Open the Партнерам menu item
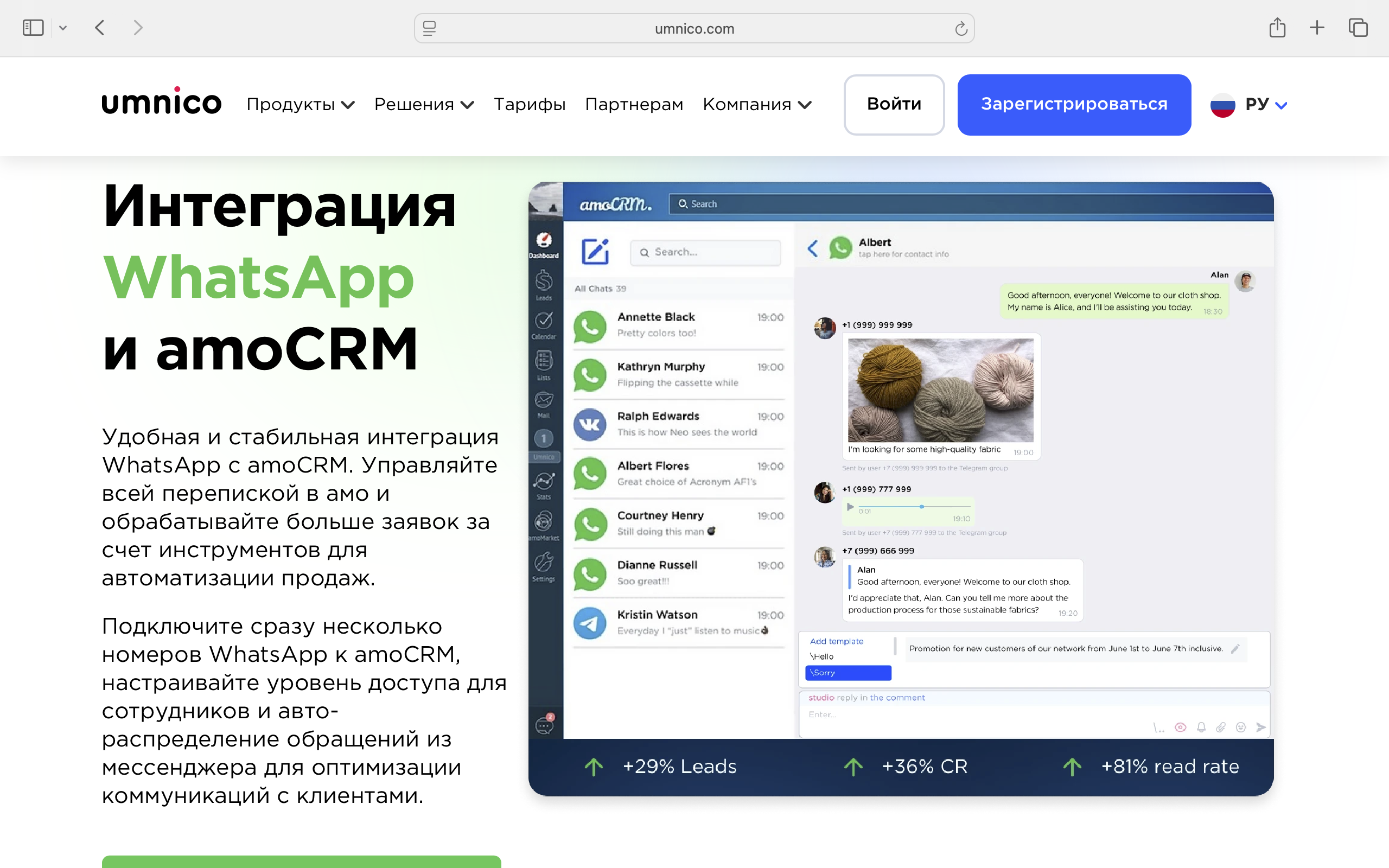 click(x=634, y=105)
